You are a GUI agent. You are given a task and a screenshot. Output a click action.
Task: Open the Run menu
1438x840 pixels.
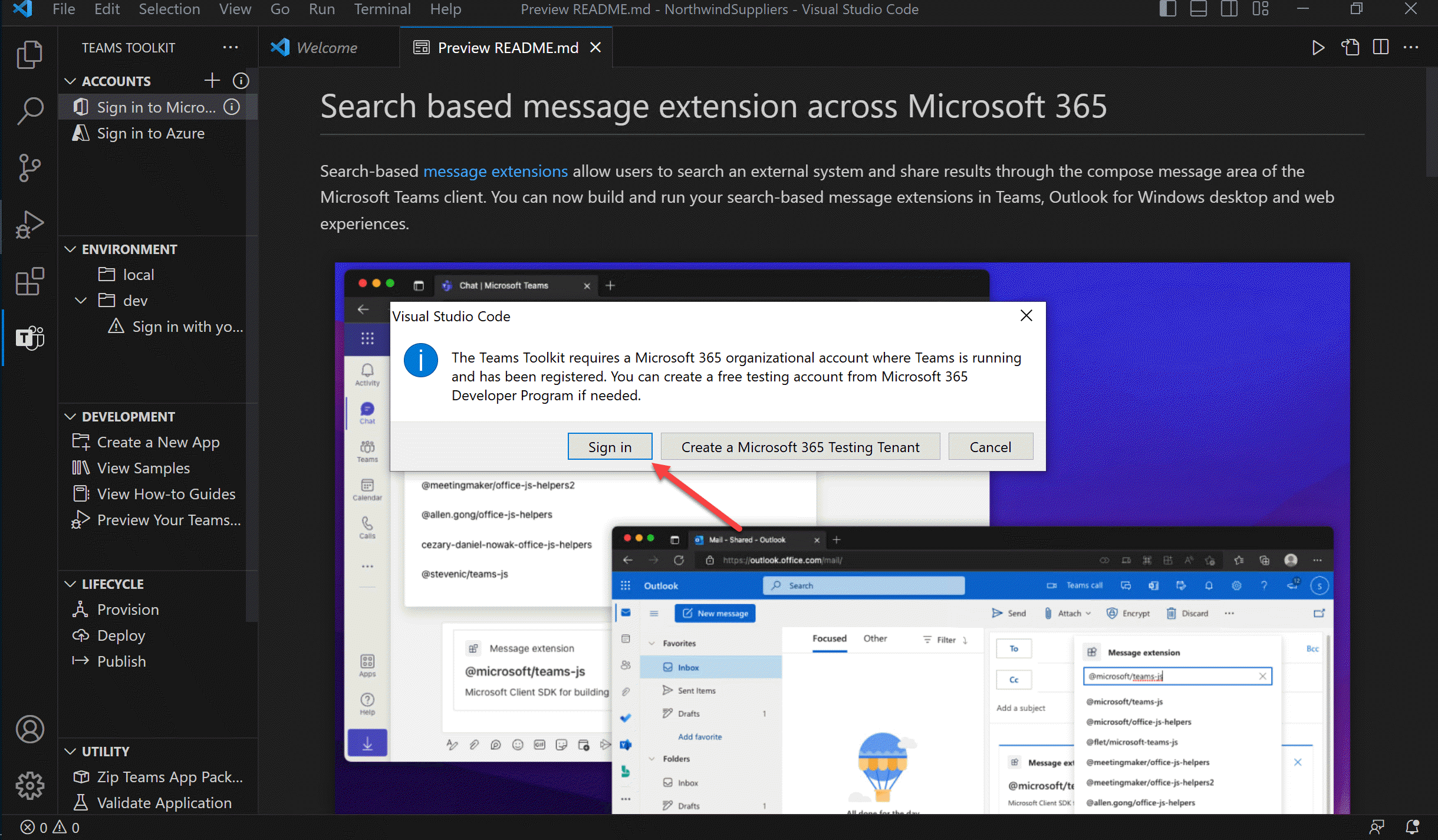tap(321, 9)
